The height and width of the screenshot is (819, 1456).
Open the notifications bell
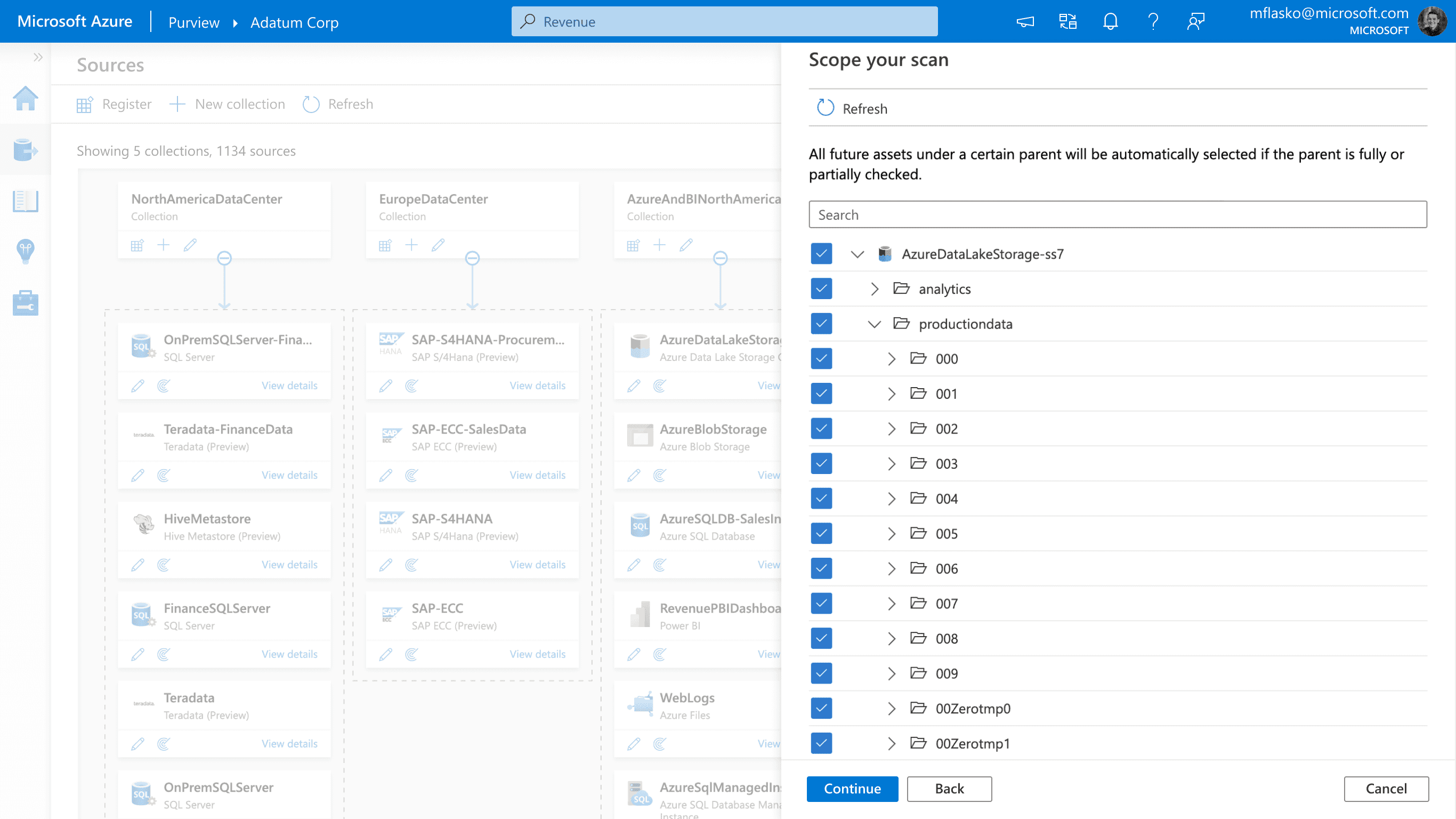(x=1111, y=21)
